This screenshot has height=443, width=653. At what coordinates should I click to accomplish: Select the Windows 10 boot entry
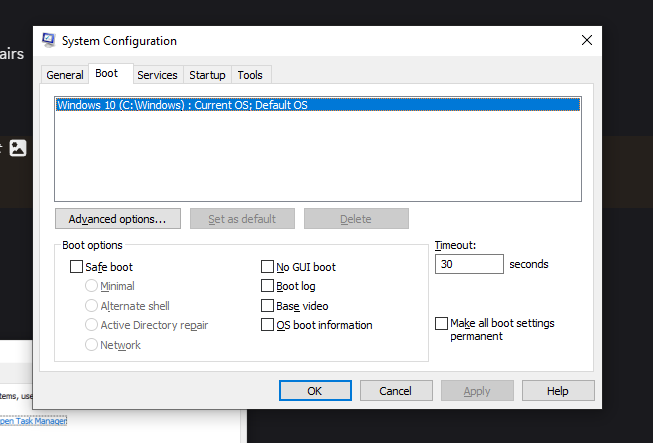317,105
